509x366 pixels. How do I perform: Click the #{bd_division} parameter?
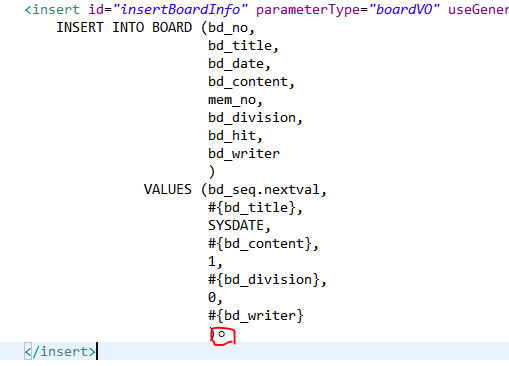[264, 279]
